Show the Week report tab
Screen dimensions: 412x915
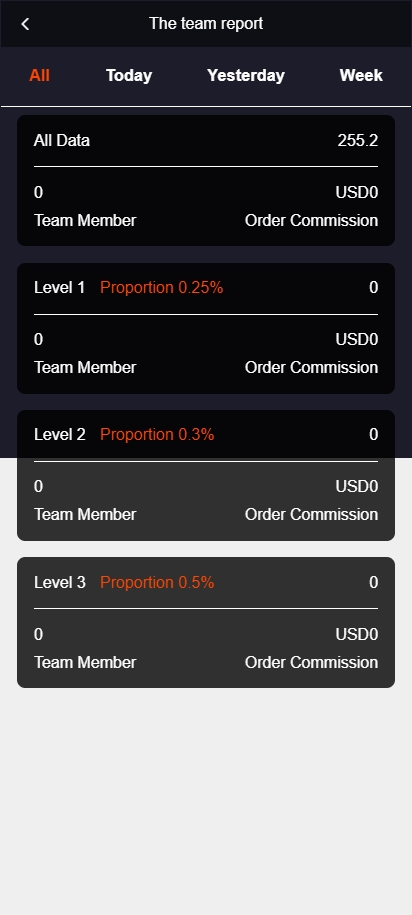coord(361,75)
